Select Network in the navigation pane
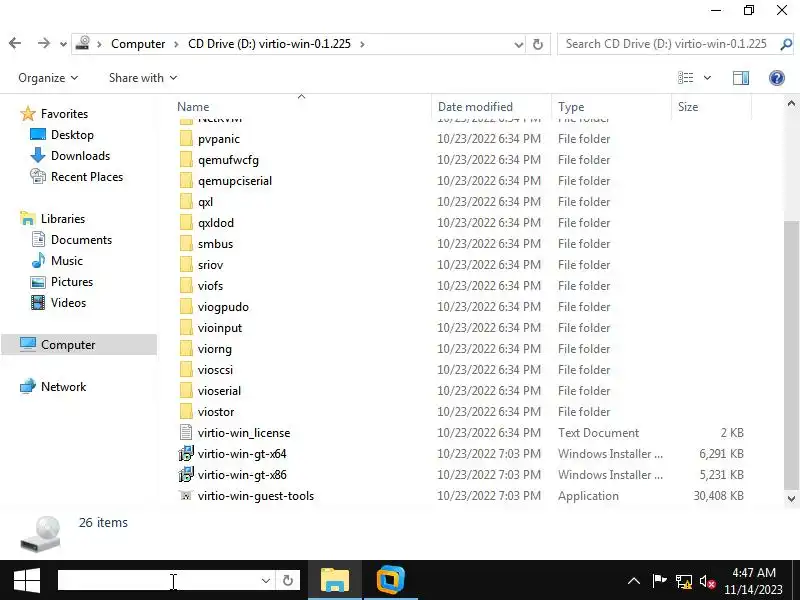Viewport: 800px width, 600px height. tap(53, 387)
